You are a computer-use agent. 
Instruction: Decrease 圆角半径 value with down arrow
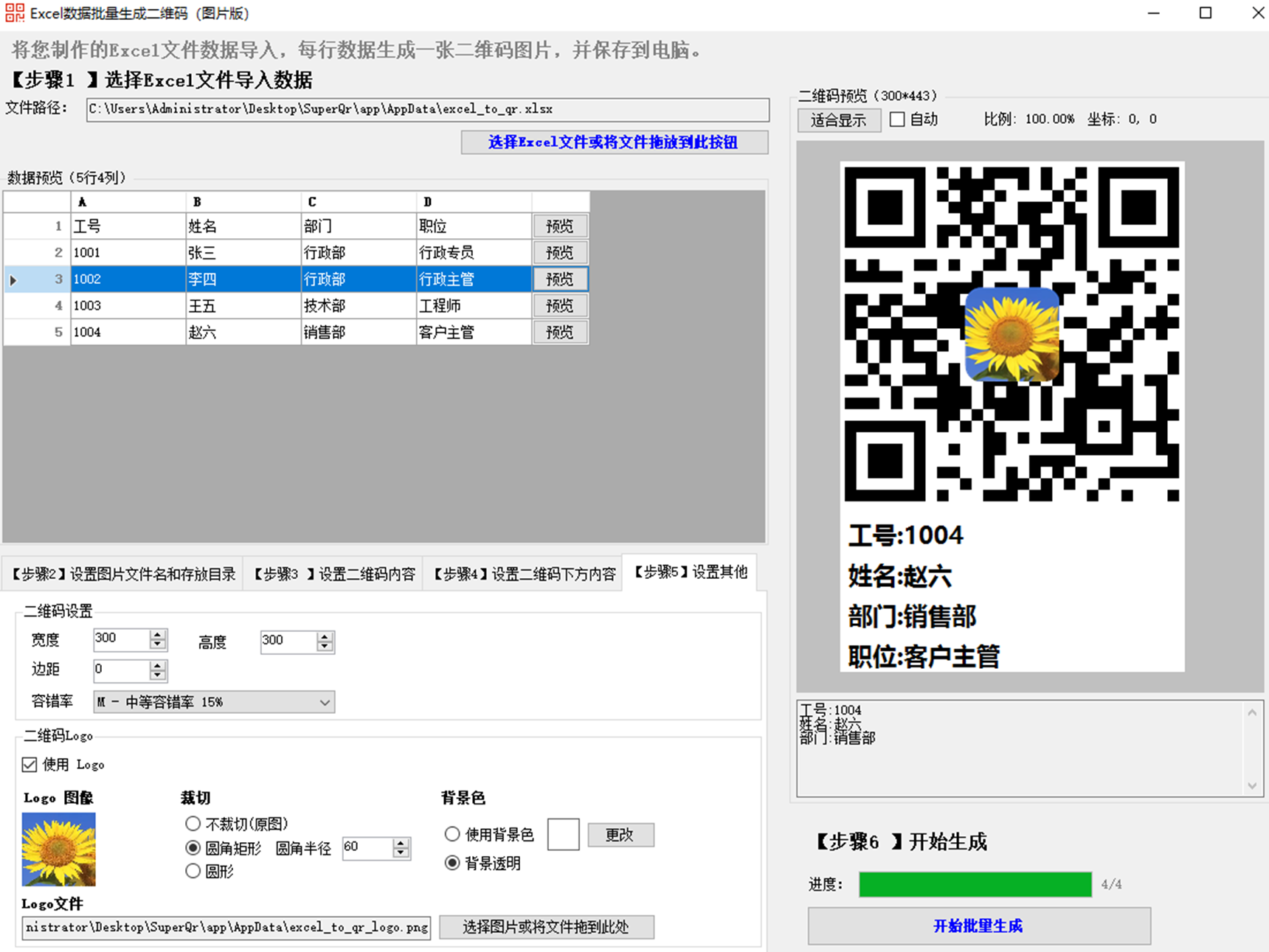tap(401, 852)
